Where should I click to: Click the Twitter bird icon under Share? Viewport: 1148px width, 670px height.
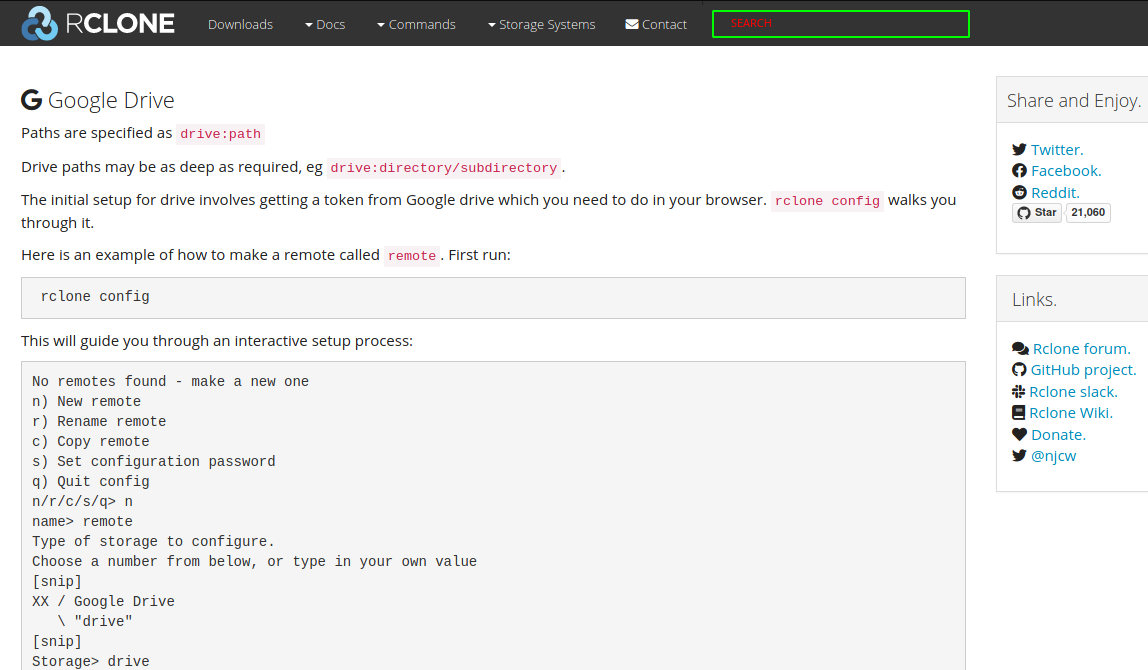click(1019, 149)
